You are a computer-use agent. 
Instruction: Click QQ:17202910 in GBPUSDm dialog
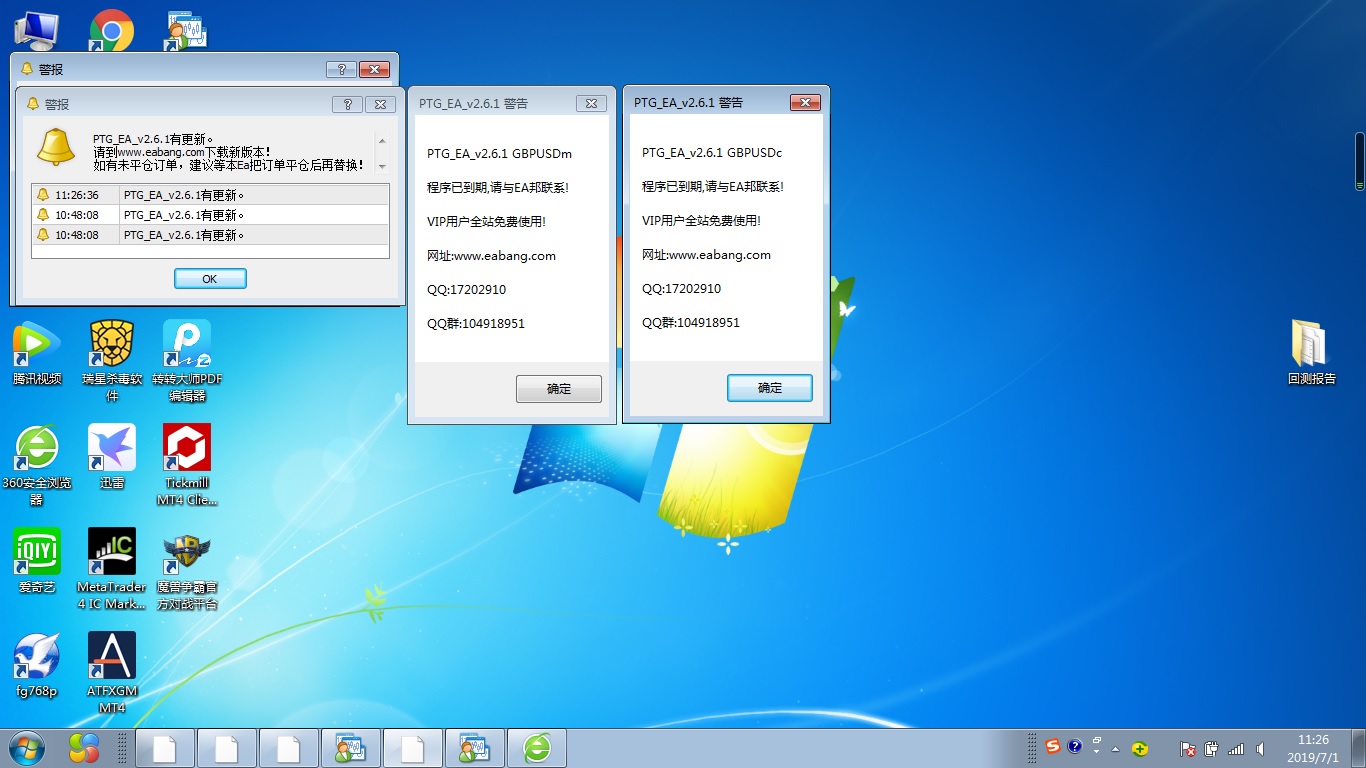[x=466, y=290]
